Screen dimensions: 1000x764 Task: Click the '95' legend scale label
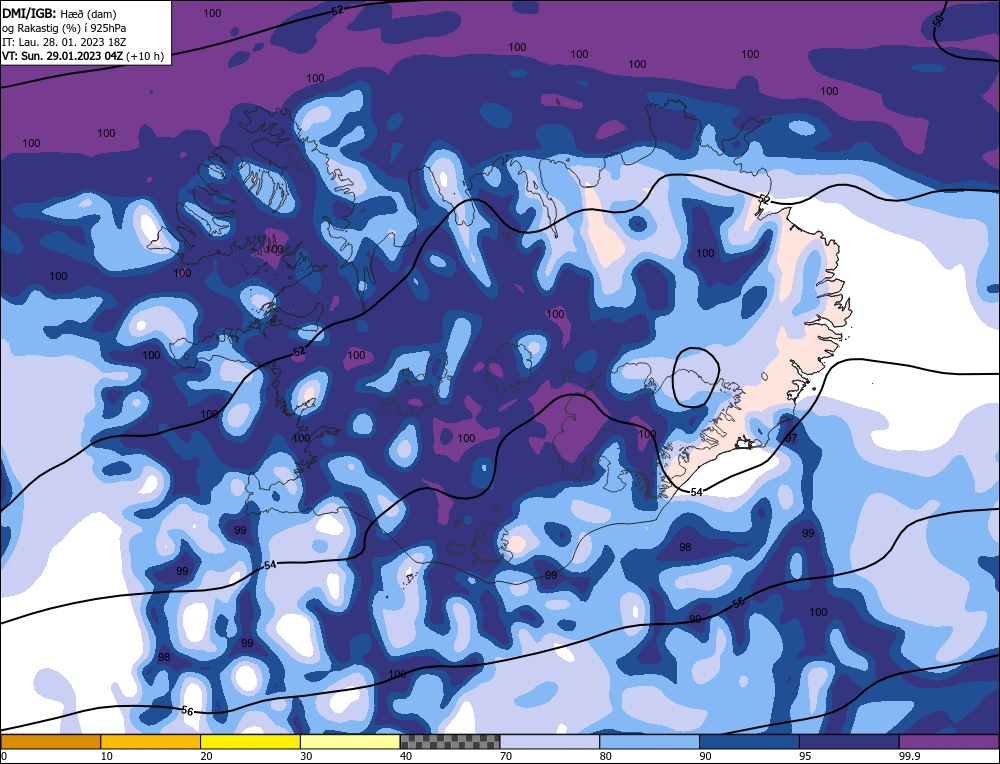[x=805, y=756]
